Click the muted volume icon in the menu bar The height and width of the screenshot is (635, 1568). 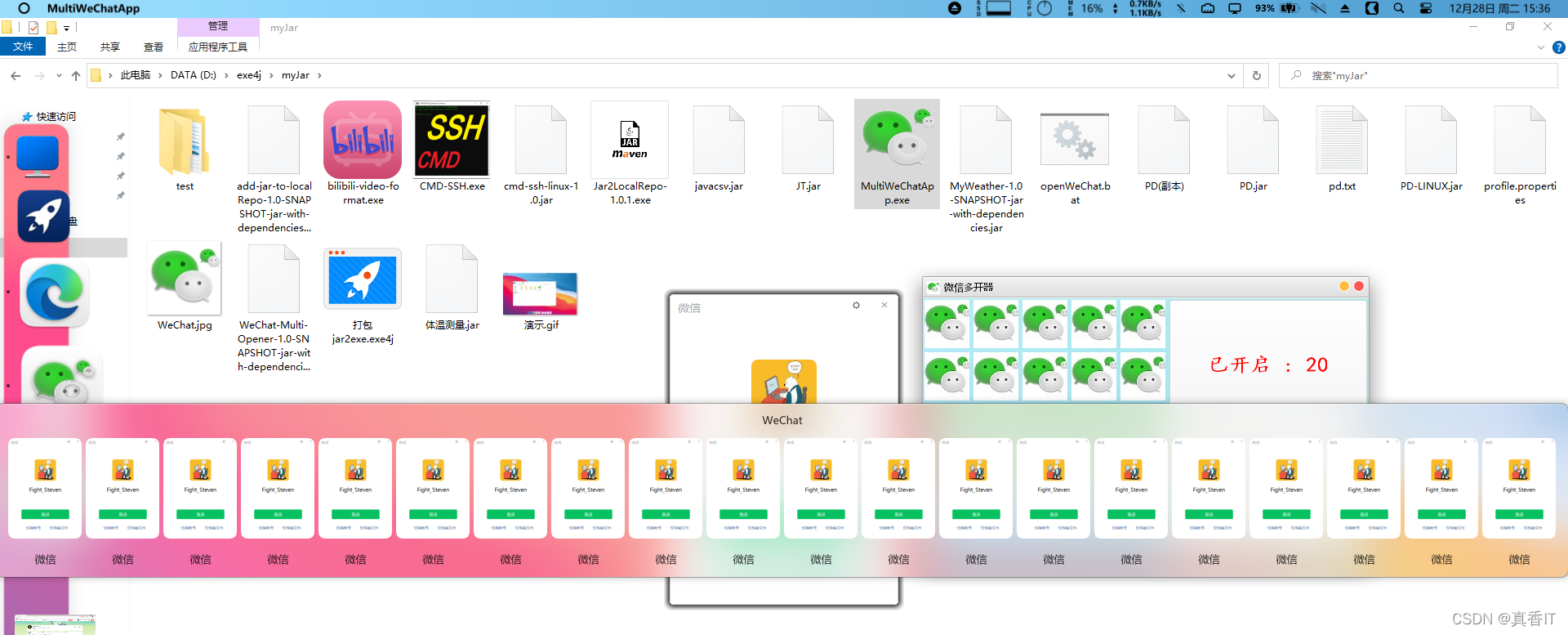(1318, 8)
